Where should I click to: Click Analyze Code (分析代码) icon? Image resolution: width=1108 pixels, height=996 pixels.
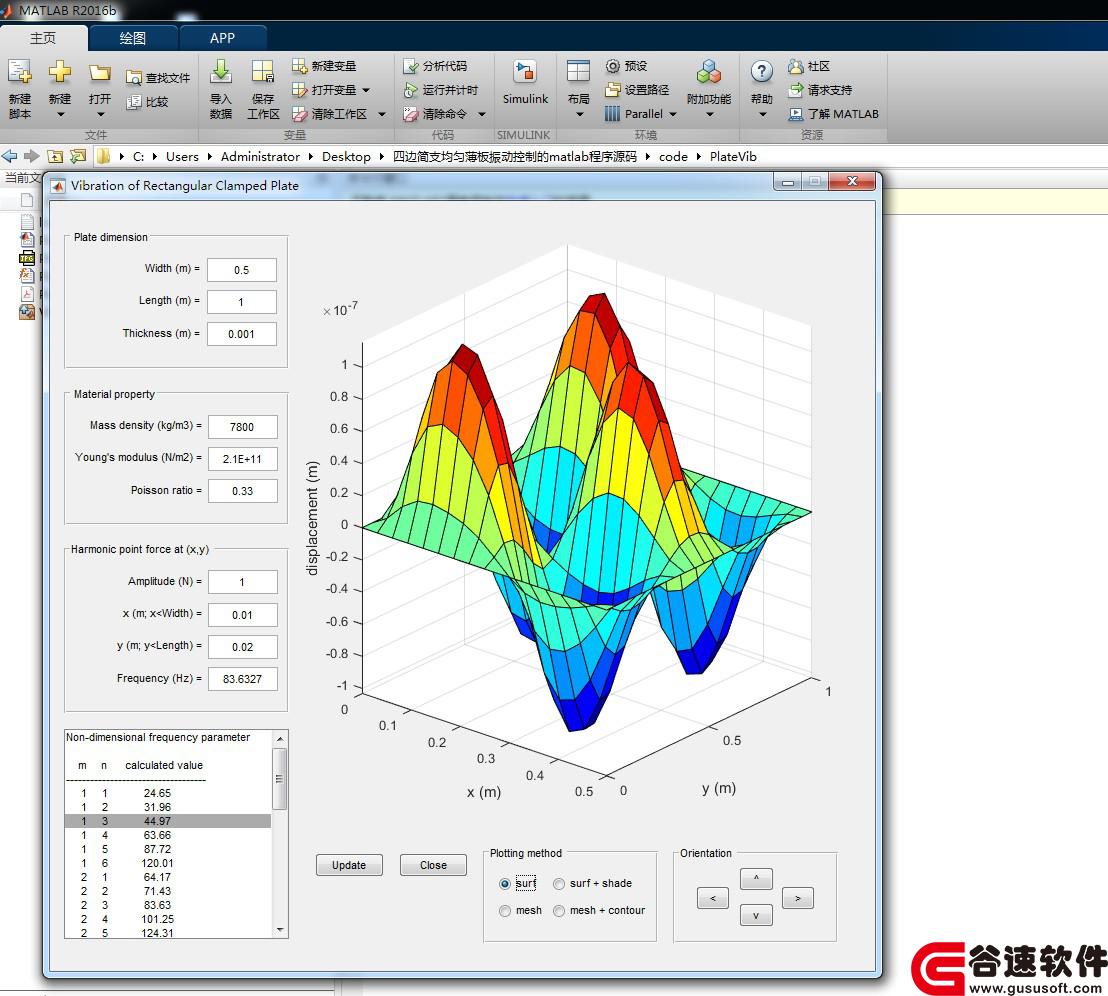(411, 66)
